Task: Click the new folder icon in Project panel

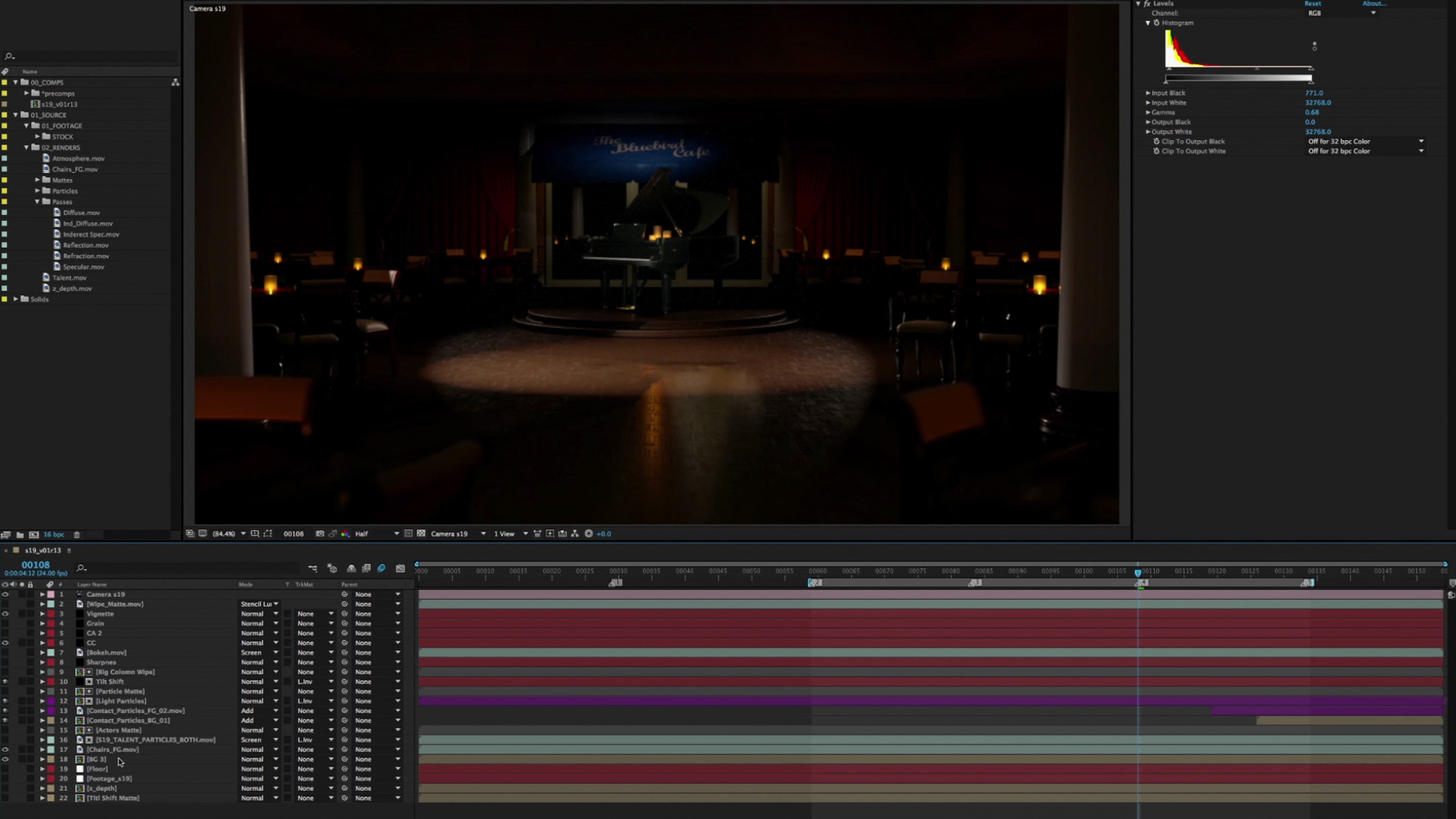Action: coord(20,535)
